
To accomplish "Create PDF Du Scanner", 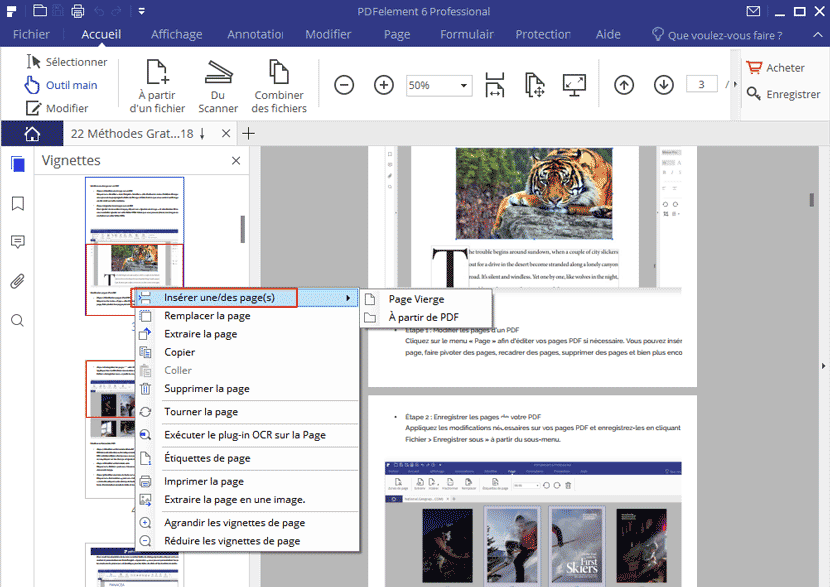I will 218,86.
